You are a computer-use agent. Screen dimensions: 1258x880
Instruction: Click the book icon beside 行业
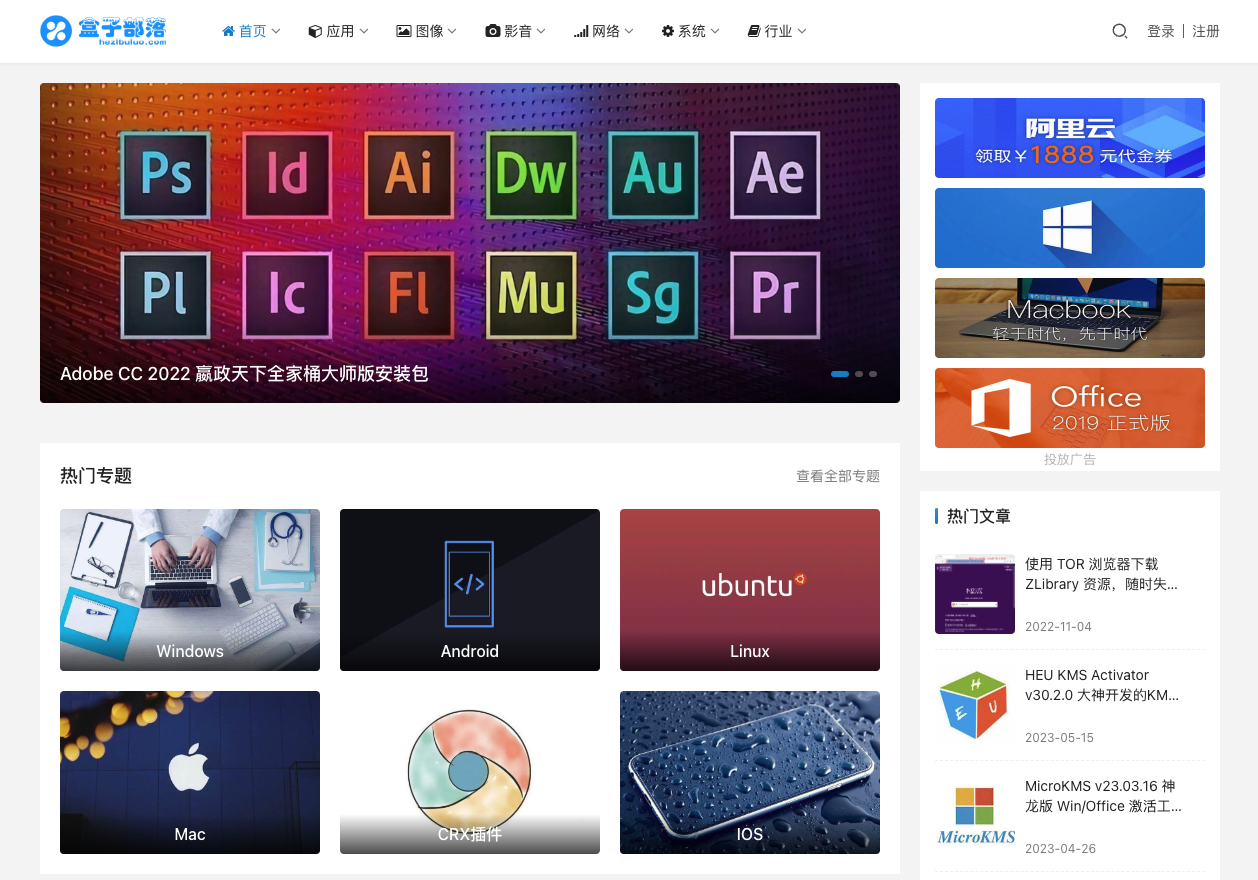(x=754, y=31)
